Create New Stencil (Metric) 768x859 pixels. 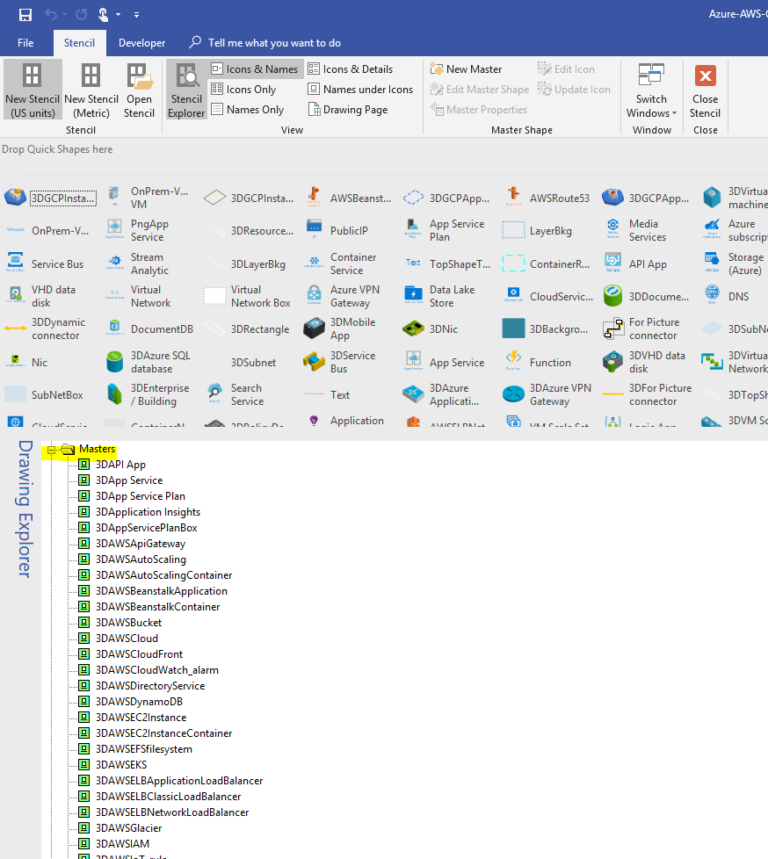91,90
